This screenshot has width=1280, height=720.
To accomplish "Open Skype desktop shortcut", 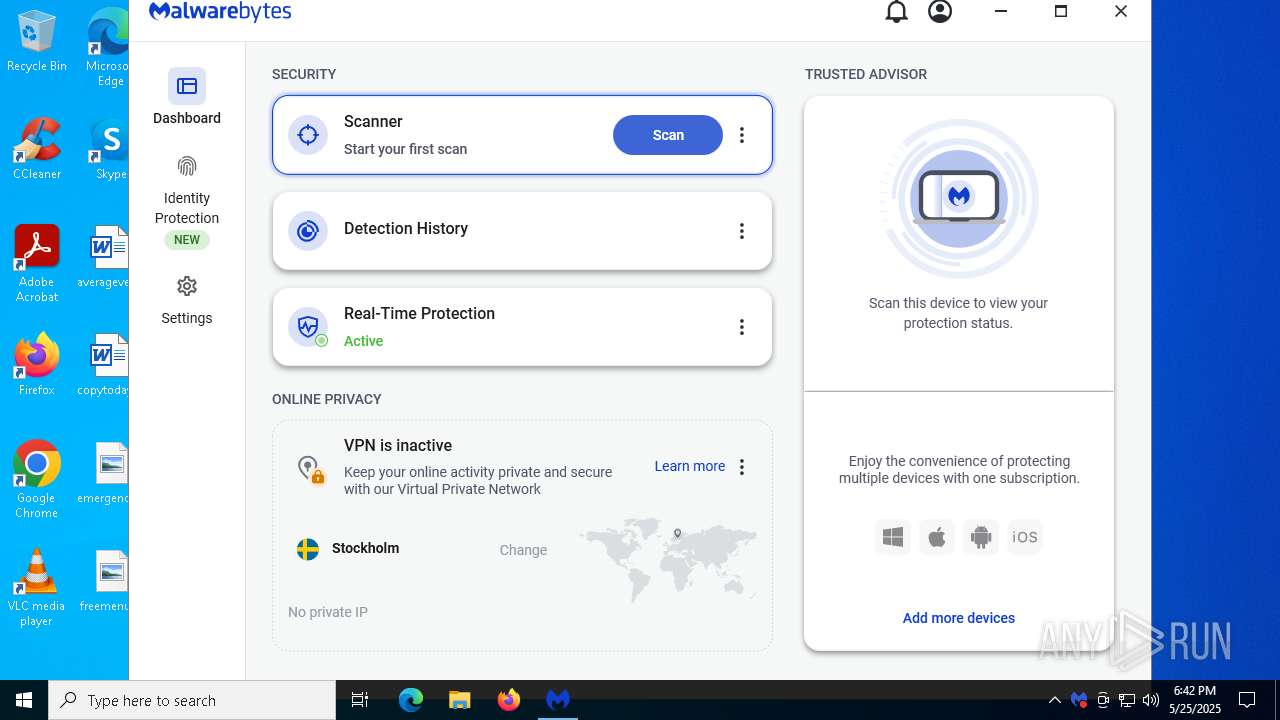I will [x=110, y=150].
